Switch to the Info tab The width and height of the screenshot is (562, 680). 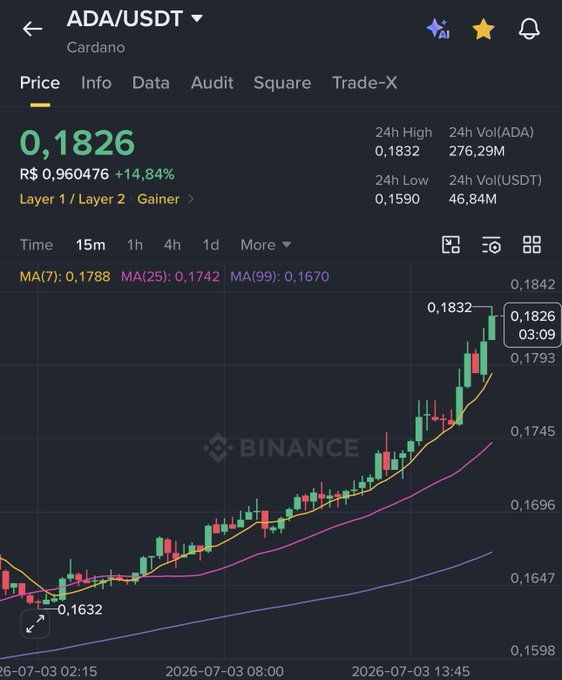click(96, 82)
